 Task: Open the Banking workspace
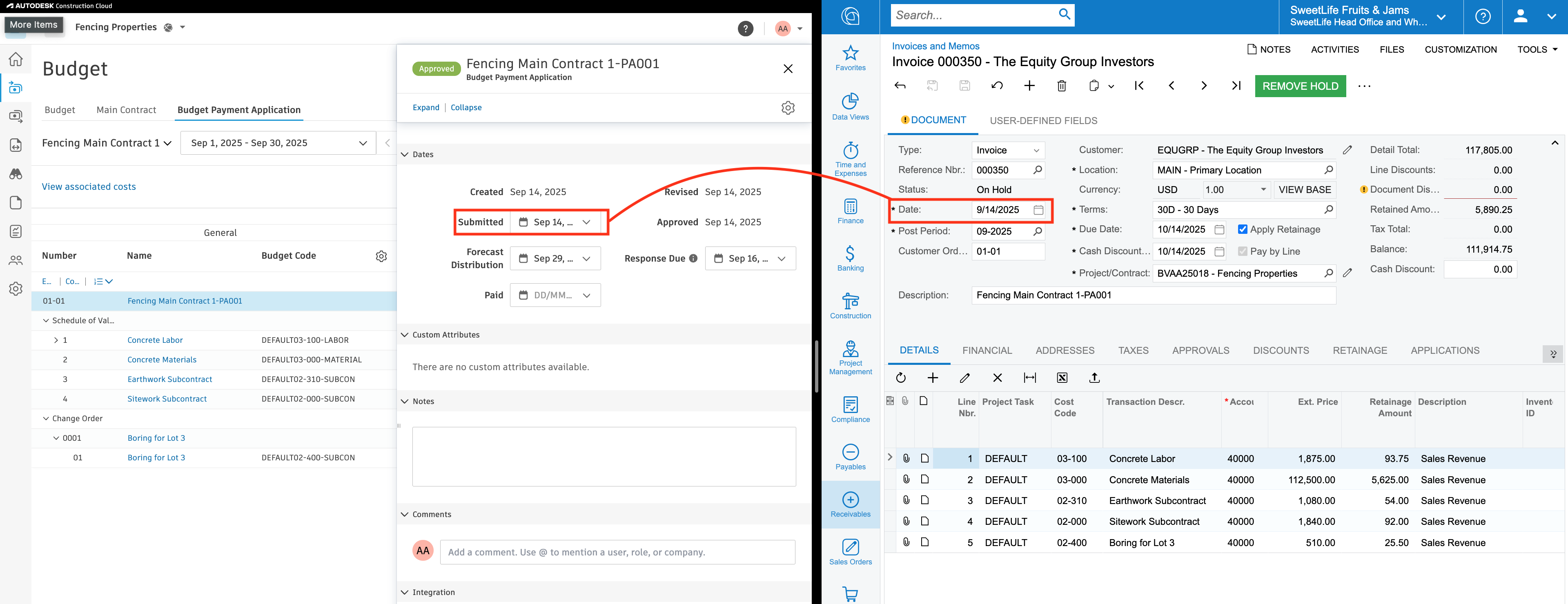click(x=850, y=258)
